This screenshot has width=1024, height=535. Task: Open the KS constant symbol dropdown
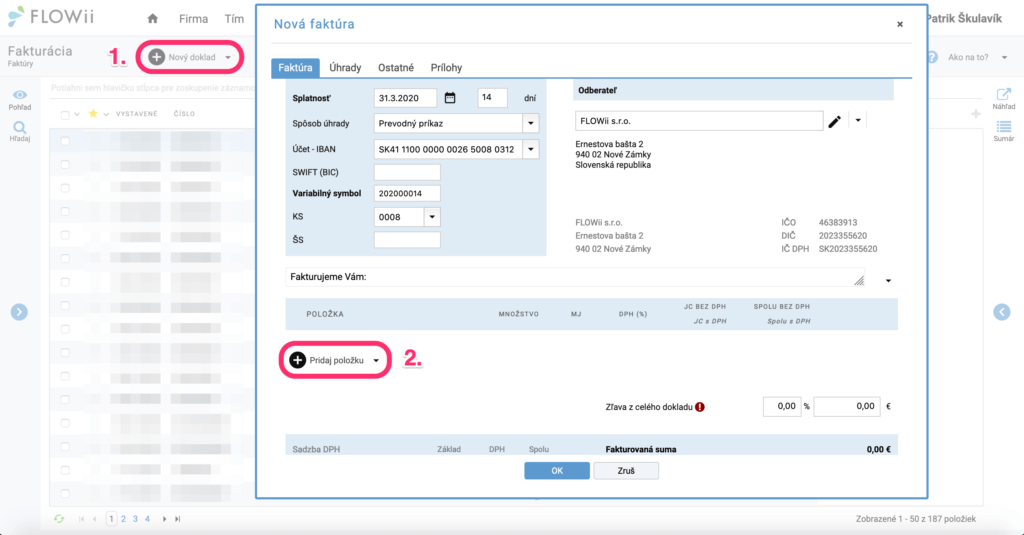[432, 217]
